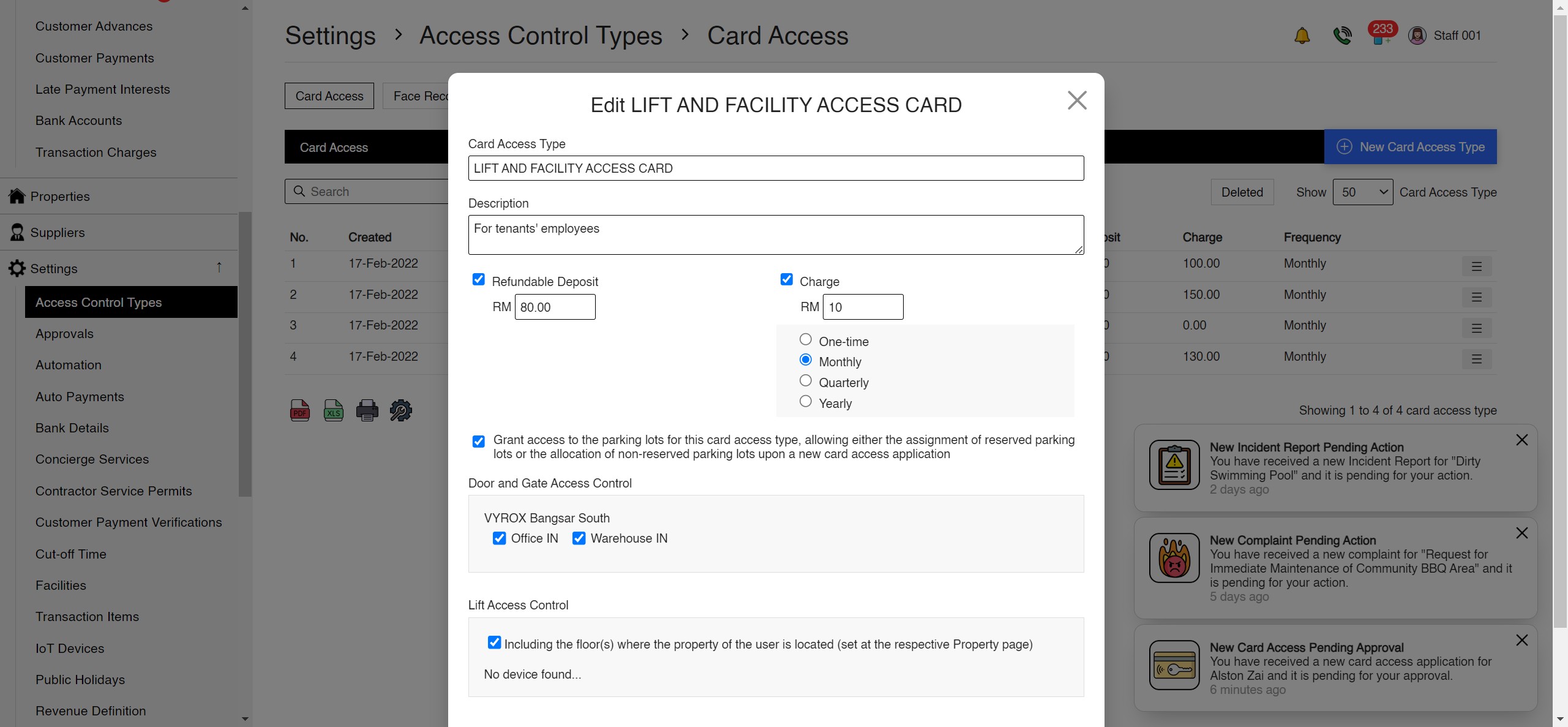Click the Description text field

coord(775,235)
